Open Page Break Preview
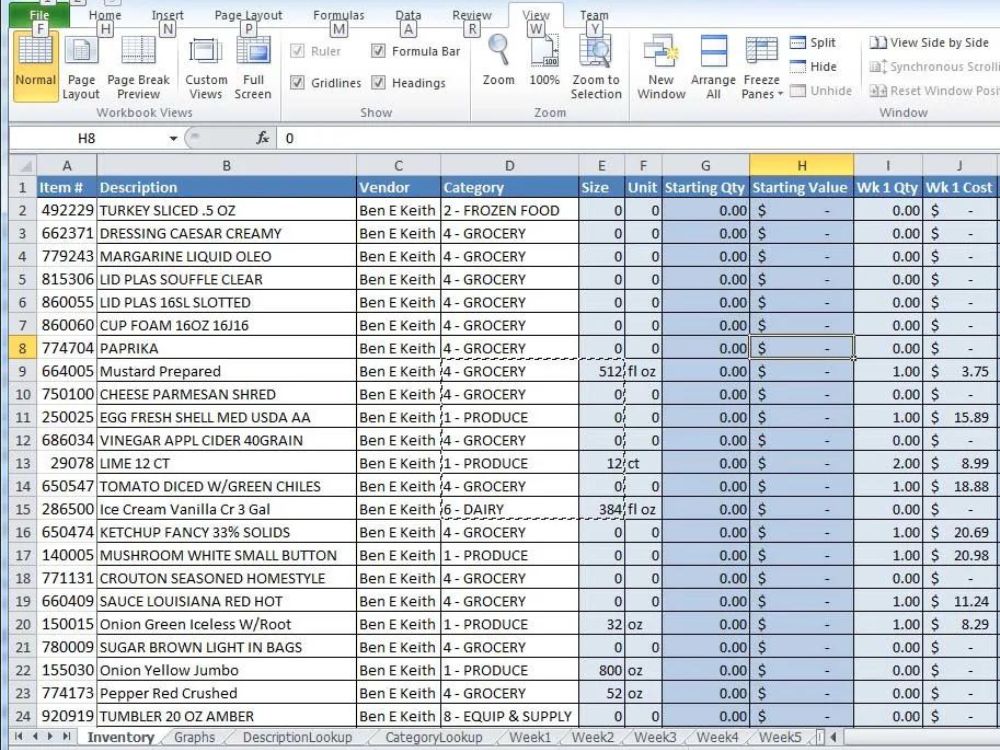1000x750 pixels. (138, 68)
